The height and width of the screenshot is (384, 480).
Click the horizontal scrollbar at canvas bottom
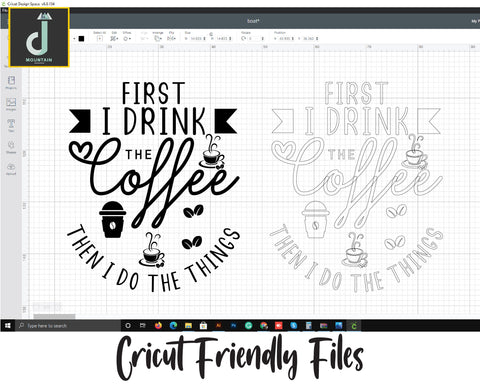tap(54, 316)
